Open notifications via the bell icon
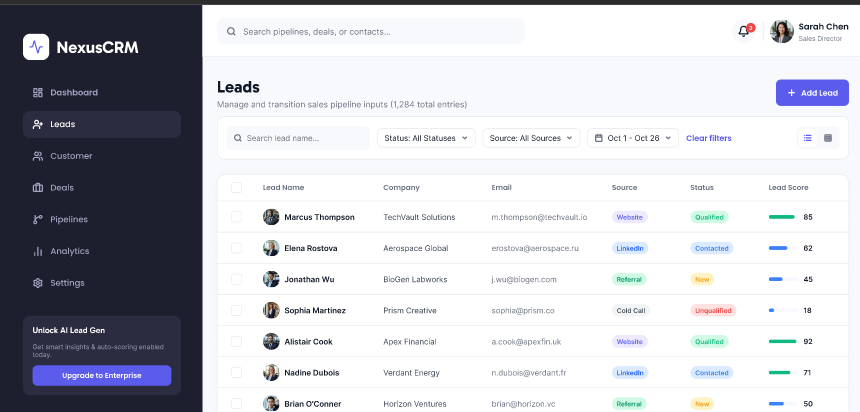This screenshot has height=412, width=860. [744, 31]
